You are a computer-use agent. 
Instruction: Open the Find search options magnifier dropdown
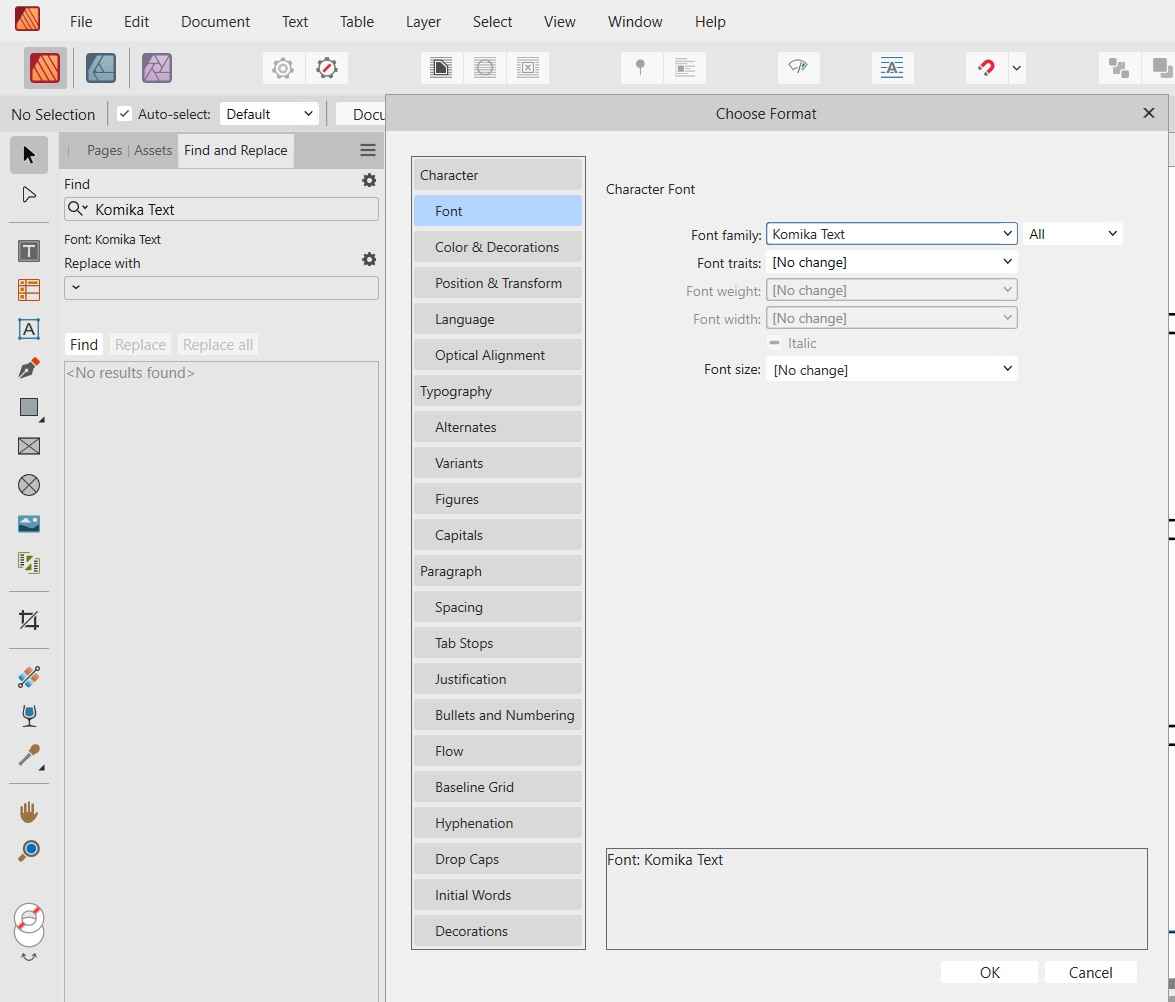click(x=78, y=209)
